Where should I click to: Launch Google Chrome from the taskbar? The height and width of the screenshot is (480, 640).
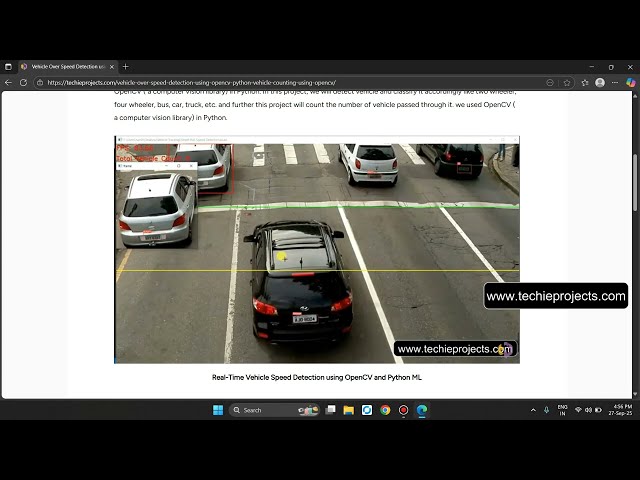tap(385, 410)
